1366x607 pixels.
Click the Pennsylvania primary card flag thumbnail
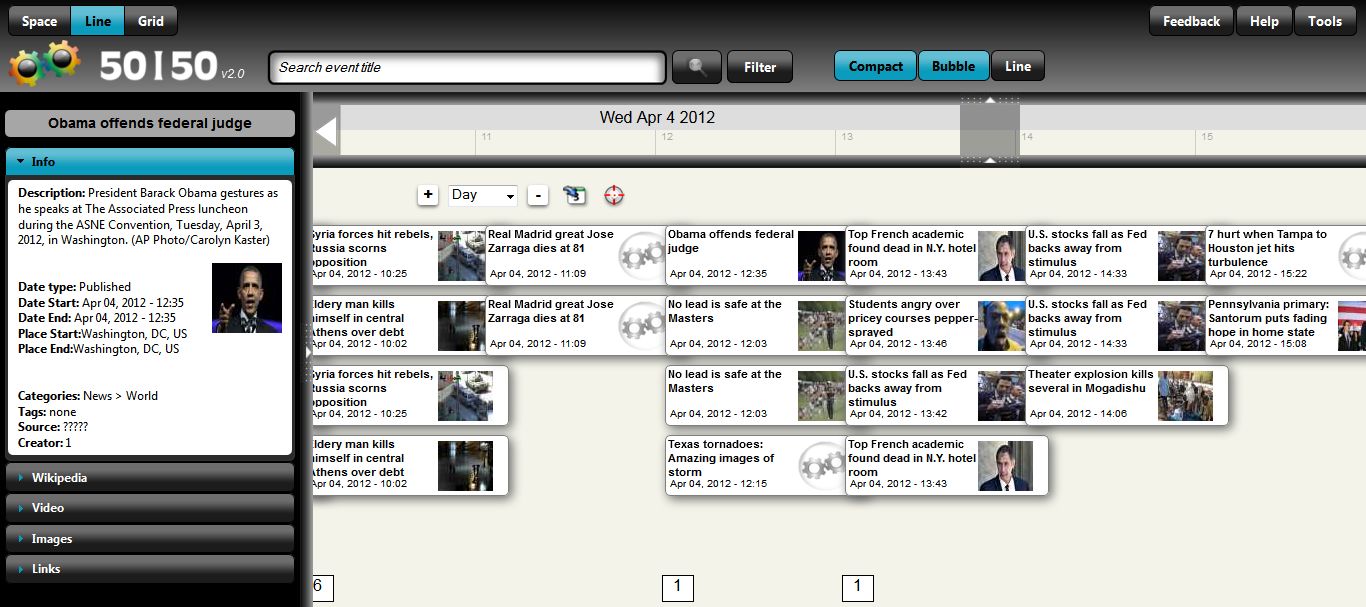[1352, 326]
